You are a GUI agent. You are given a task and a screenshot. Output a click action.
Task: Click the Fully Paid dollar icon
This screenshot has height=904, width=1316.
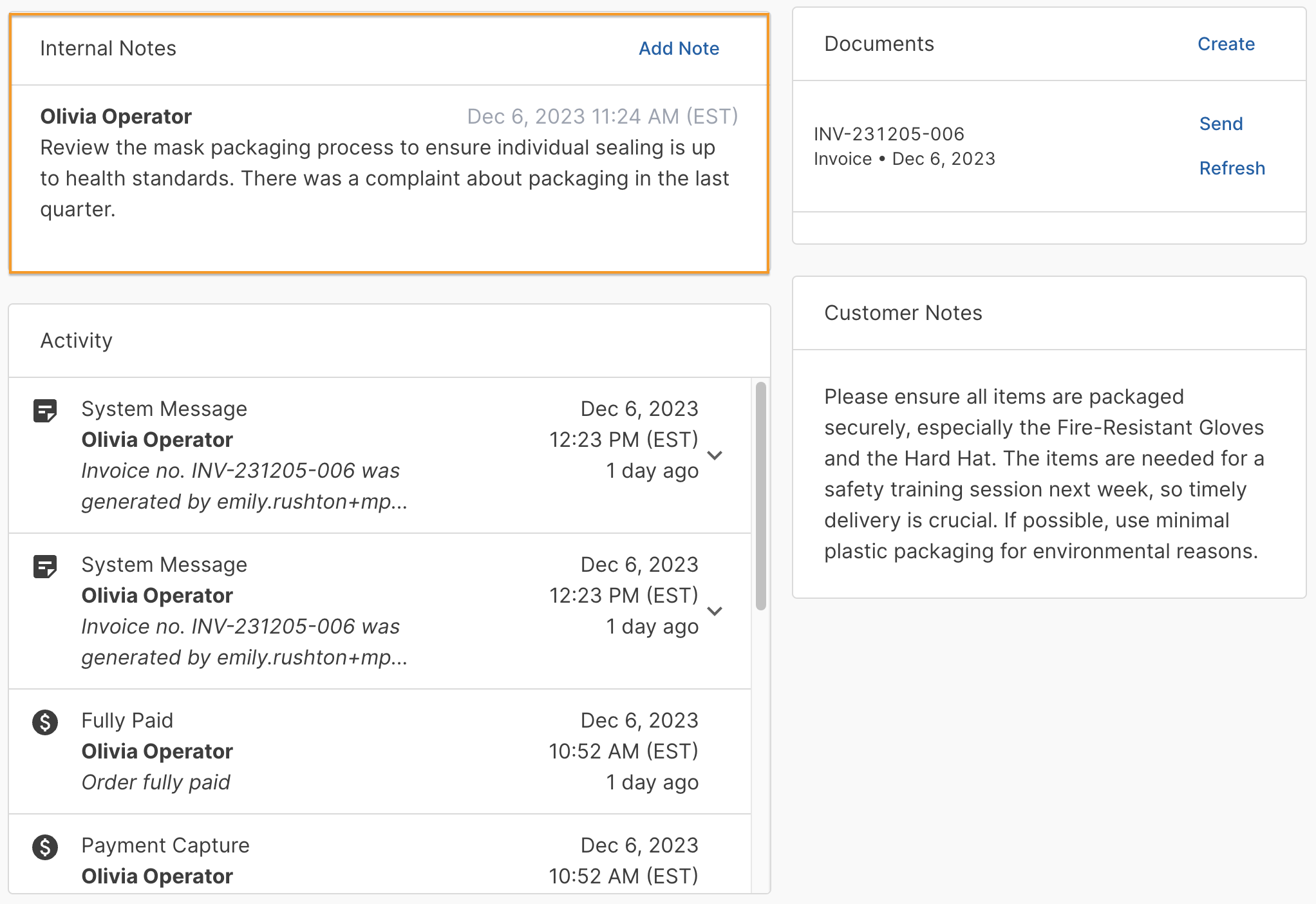point(45,722)
